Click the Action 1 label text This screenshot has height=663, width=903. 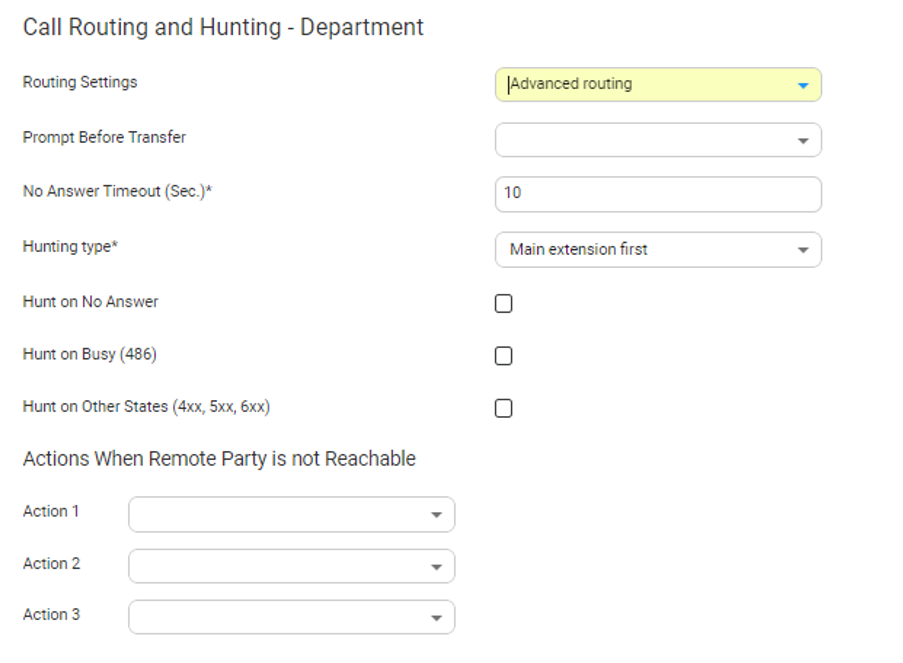51,511
